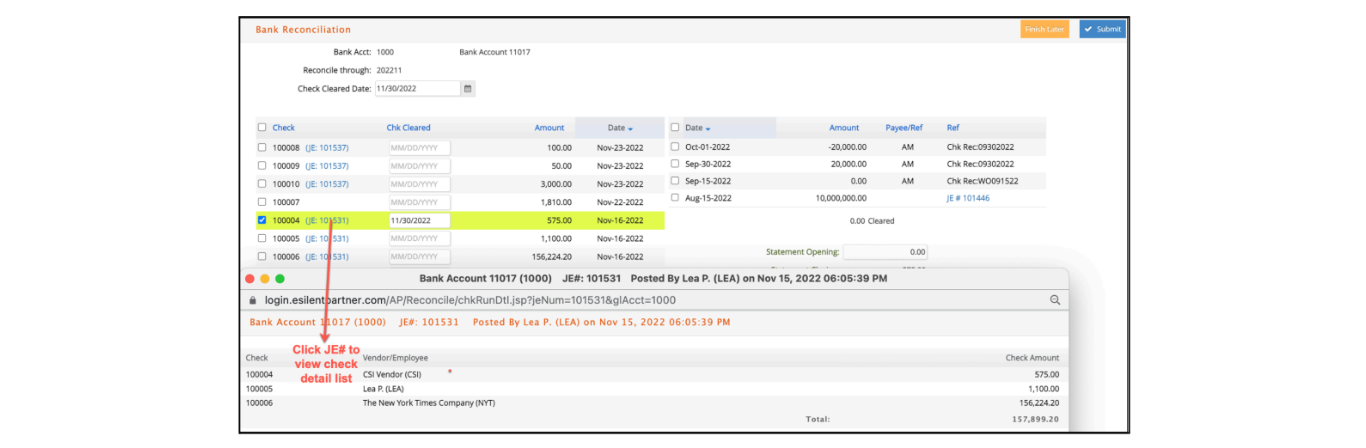This screenshot has height=448, width=1366.
Task: Select the CSI Vendor (CSI) row in popup
Action: click(x=652, y=374)
